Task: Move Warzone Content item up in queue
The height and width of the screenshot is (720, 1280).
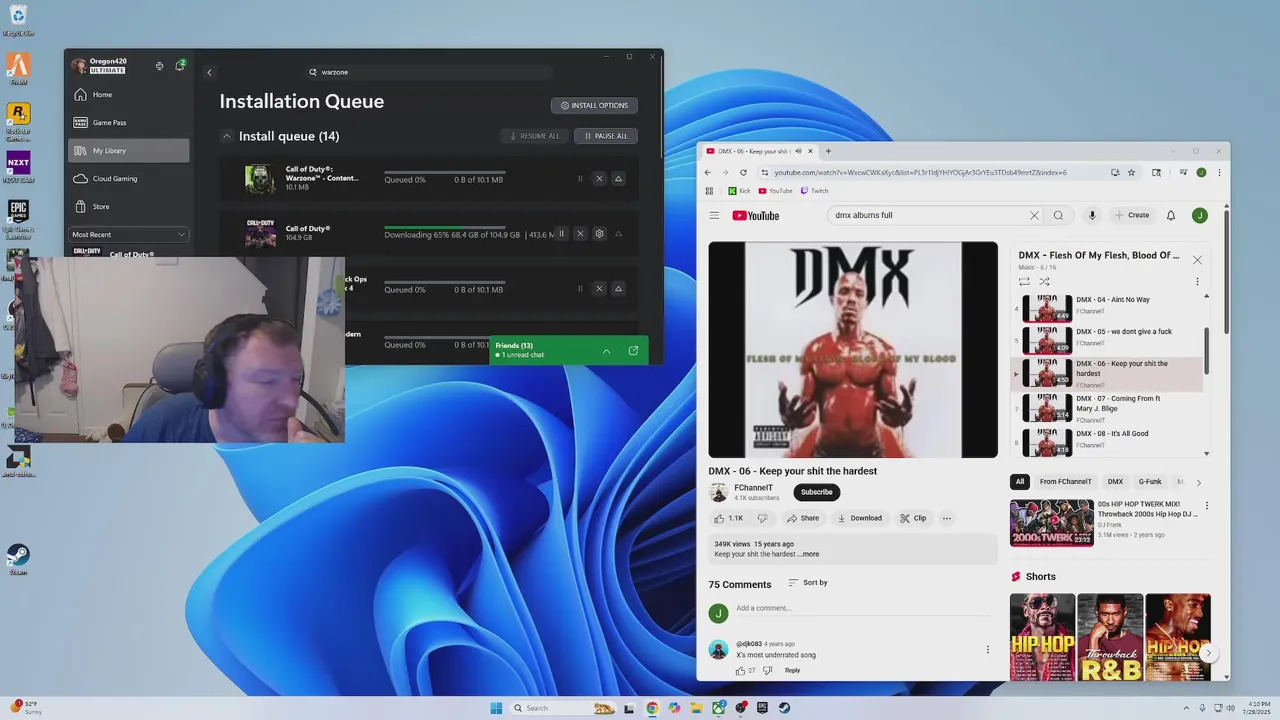Action: (618, 179)
